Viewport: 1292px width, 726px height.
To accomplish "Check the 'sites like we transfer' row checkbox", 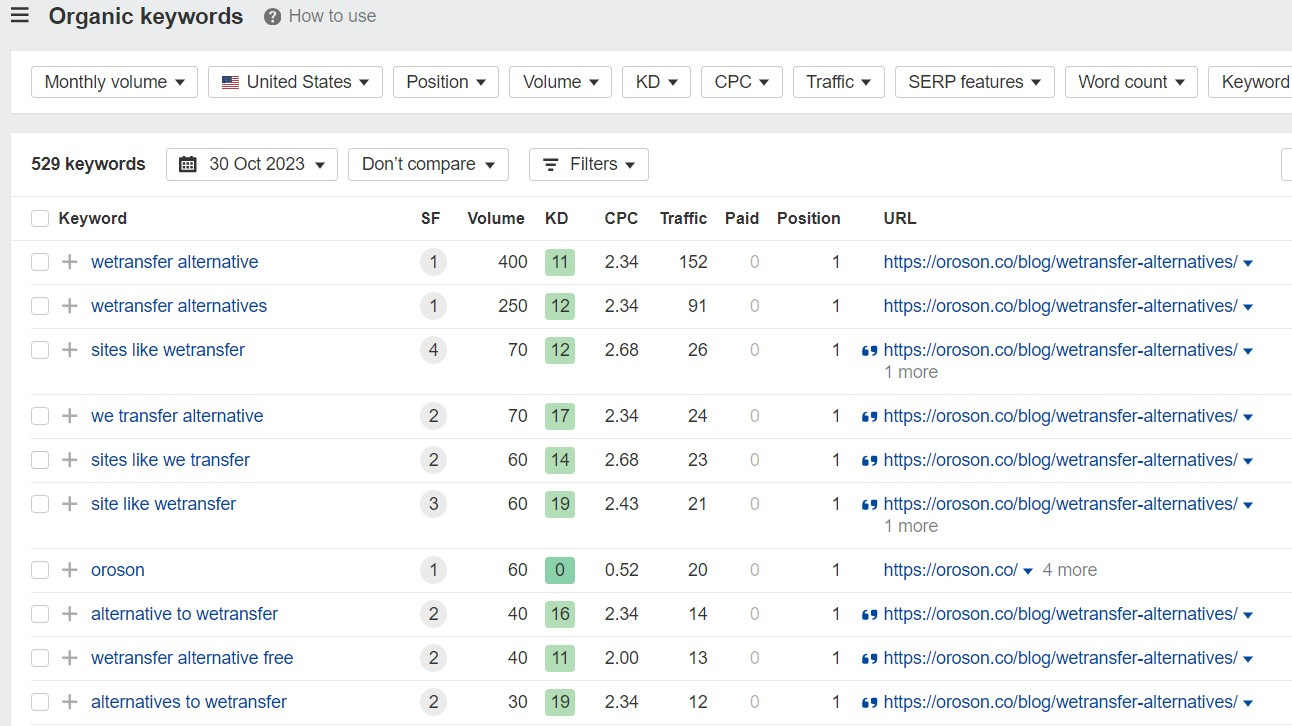I will 40,460.
